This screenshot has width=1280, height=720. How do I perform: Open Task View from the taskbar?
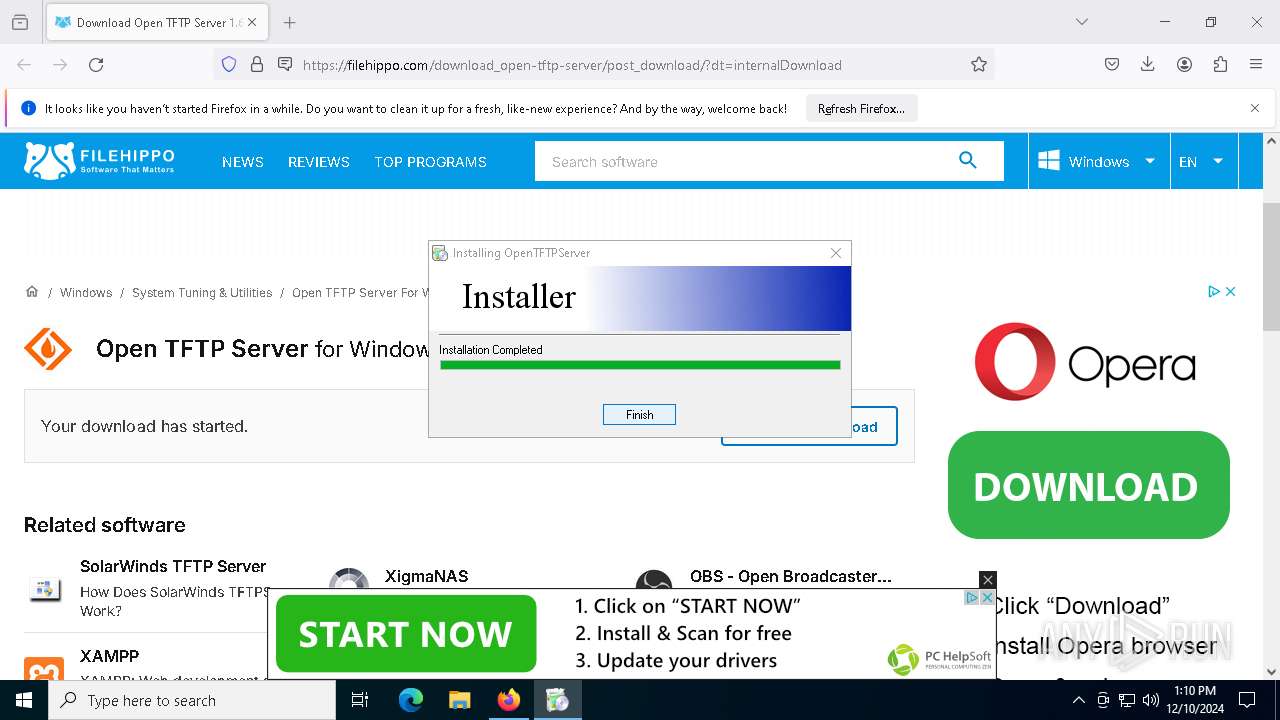coord(360,700)
